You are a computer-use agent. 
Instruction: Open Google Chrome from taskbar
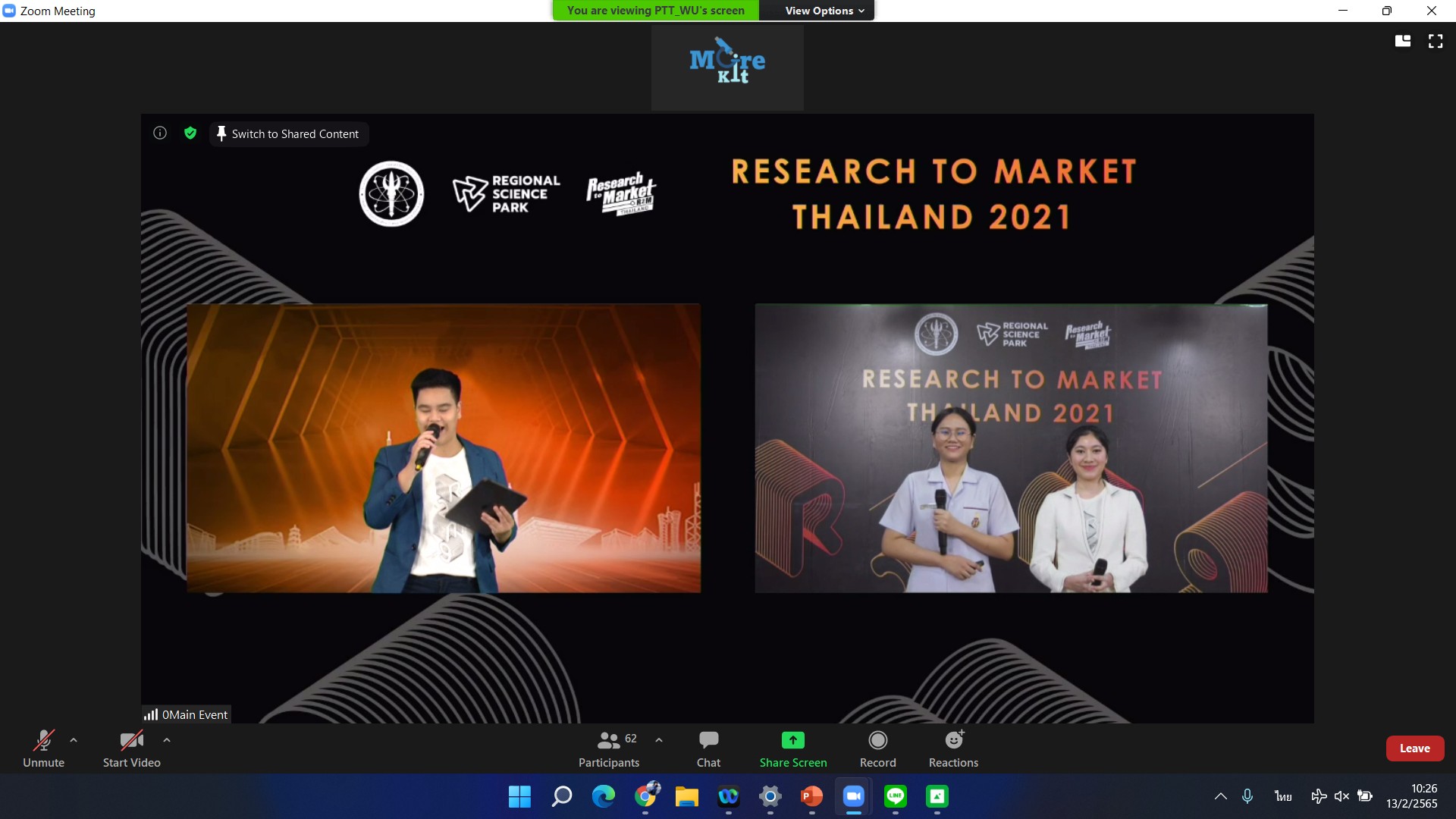pos(645,796)
